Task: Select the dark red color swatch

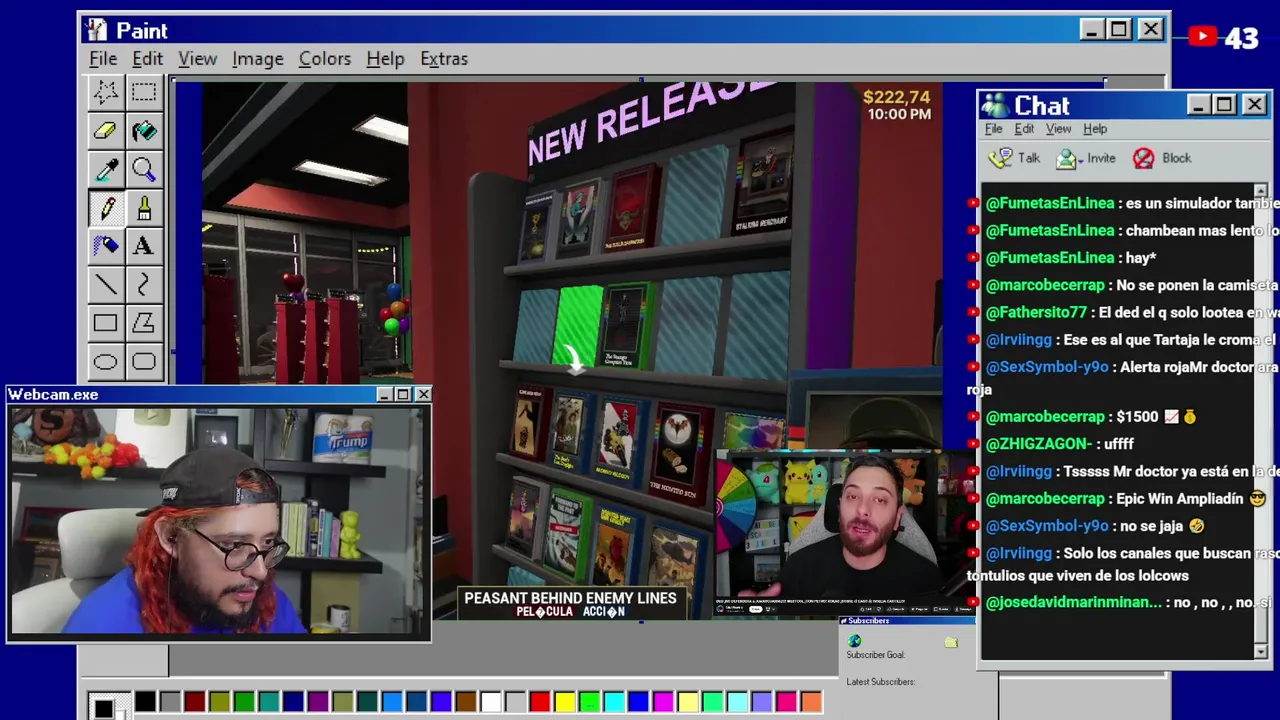Action: pos(195,702)
